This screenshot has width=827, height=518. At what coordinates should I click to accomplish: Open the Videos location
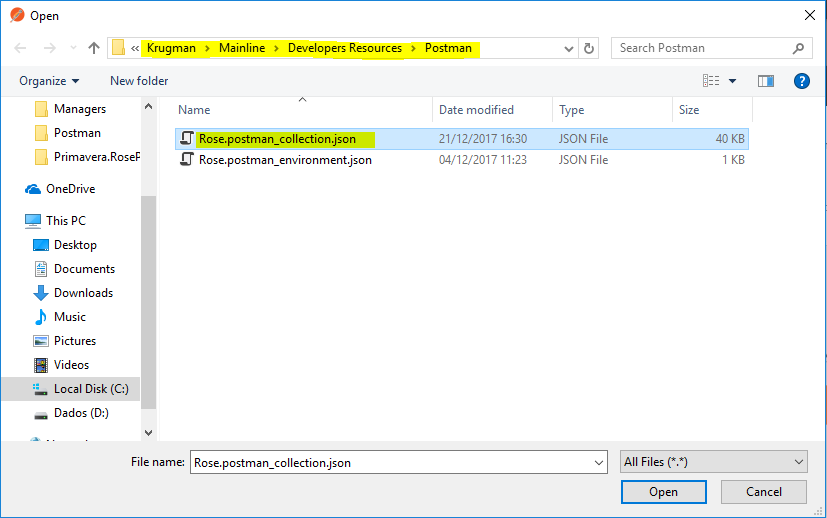(61, 365)
